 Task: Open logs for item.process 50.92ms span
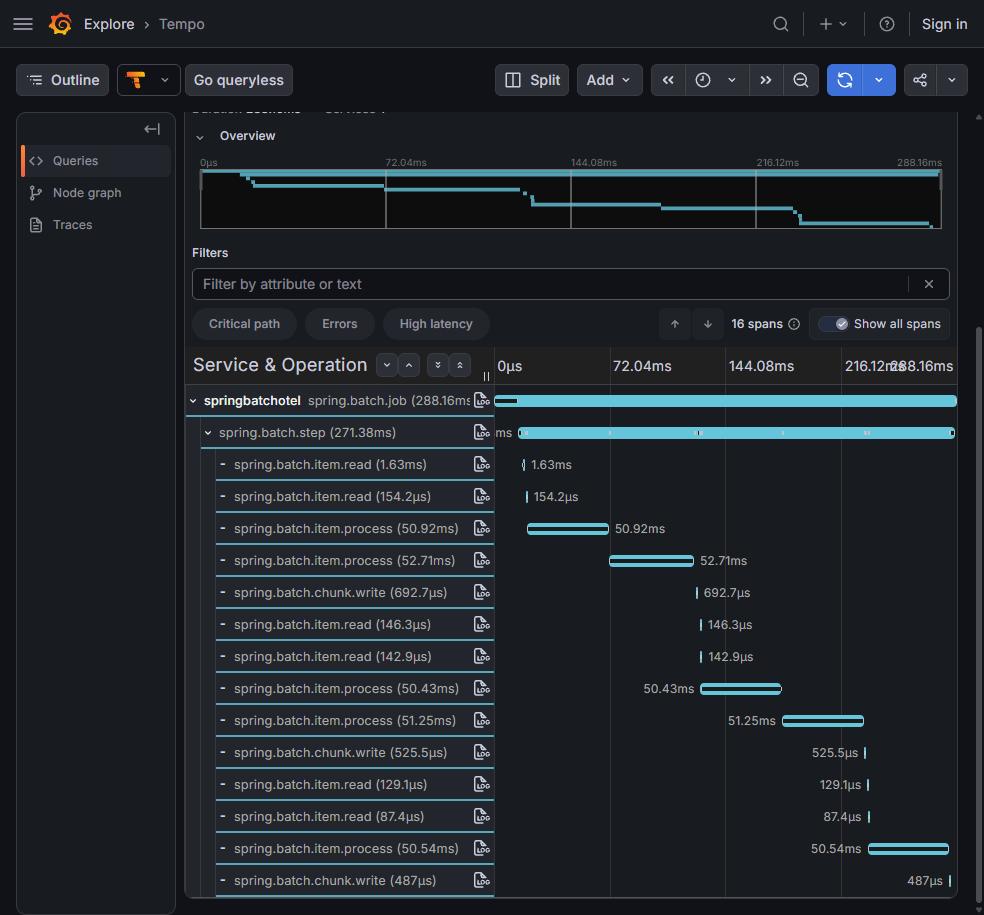(482, 528)
